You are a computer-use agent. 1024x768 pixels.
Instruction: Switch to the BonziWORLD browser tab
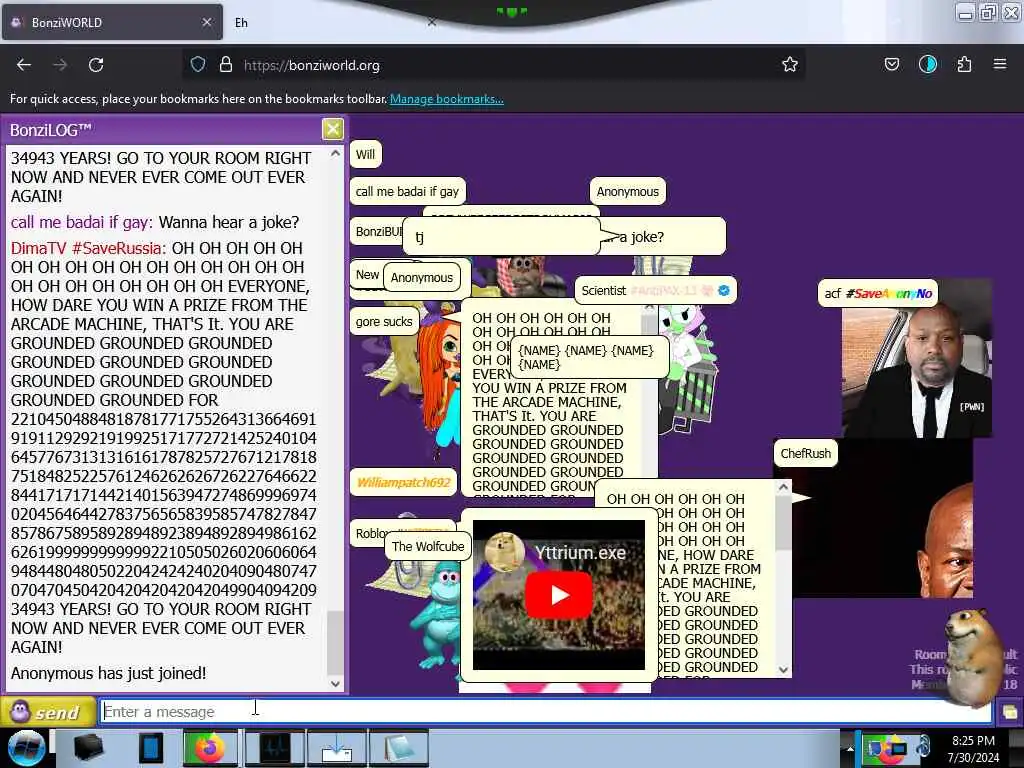(112, 22)
